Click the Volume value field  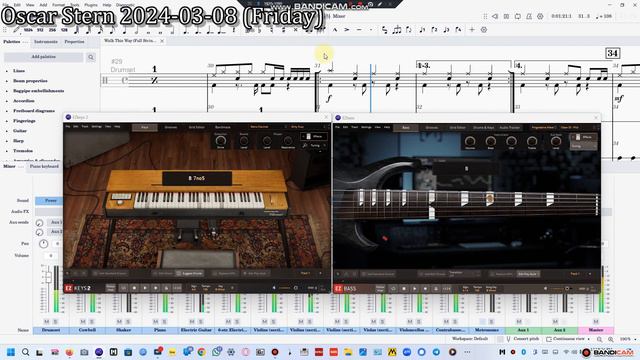[x=51, y=256]
